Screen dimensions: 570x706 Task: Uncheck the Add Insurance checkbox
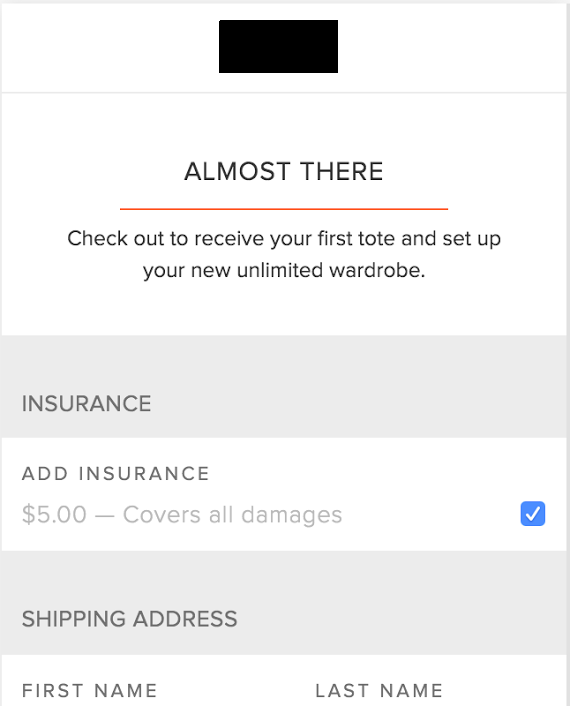(x=533, y=513)
